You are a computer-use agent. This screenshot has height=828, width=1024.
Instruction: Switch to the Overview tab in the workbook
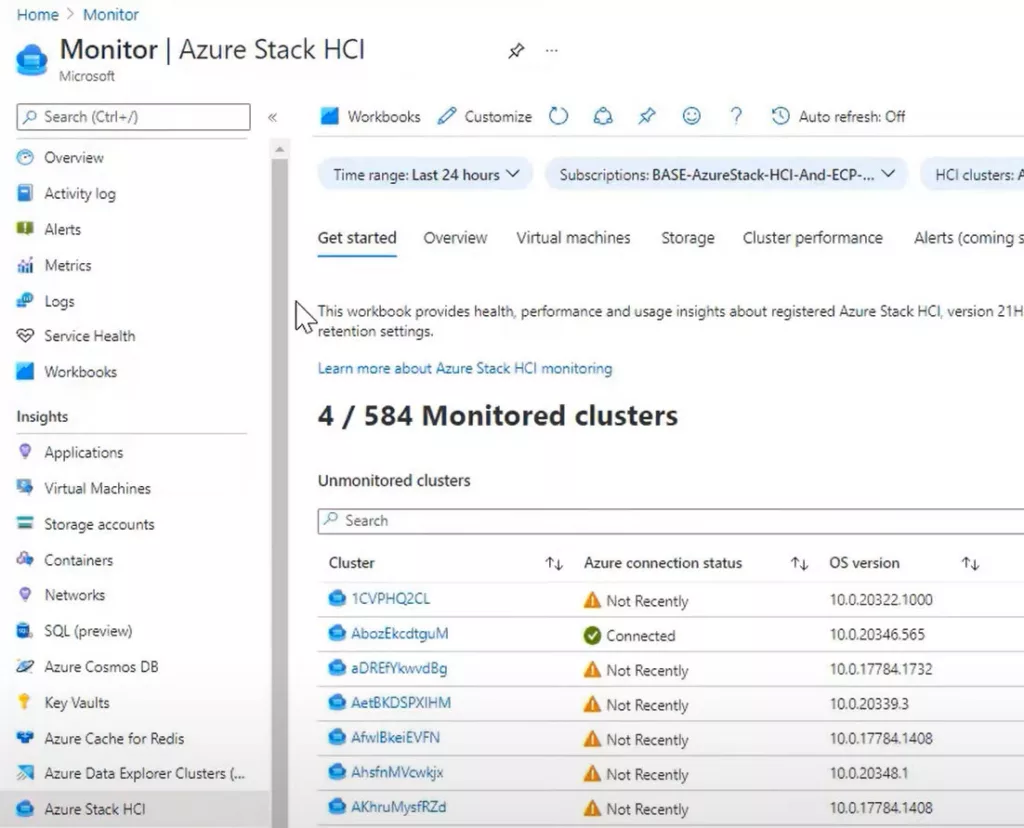tap(455, 238)
